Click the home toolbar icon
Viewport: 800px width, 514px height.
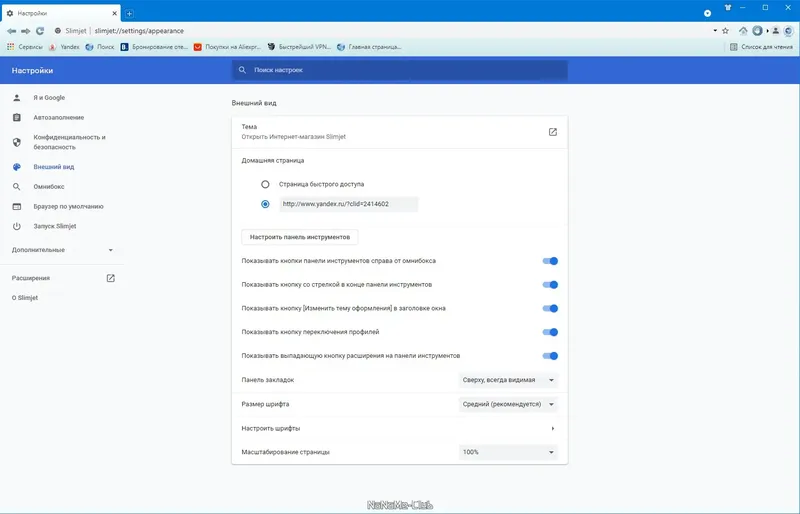[x=743, y=31]
